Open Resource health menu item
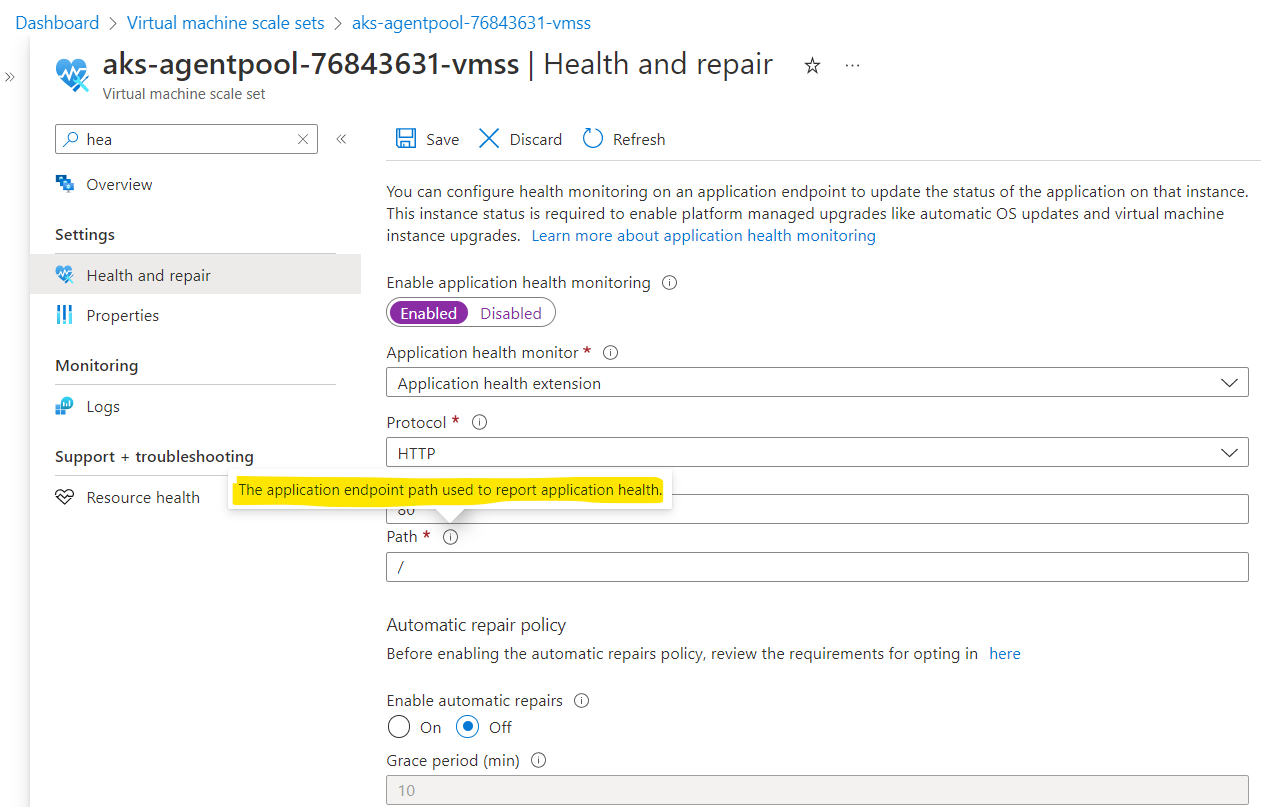The image size is (1261, 807). click(x=143, y=497)
